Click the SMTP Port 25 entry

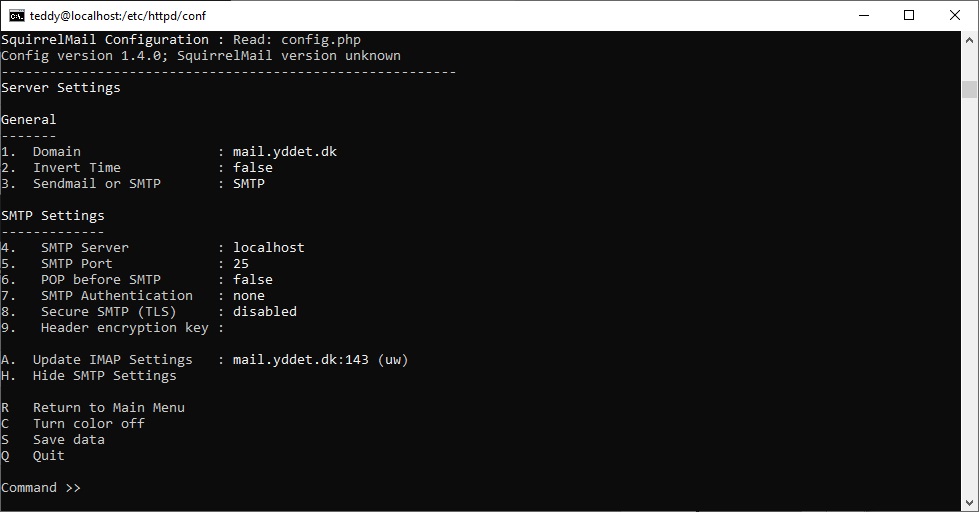[x=125, y=263]
